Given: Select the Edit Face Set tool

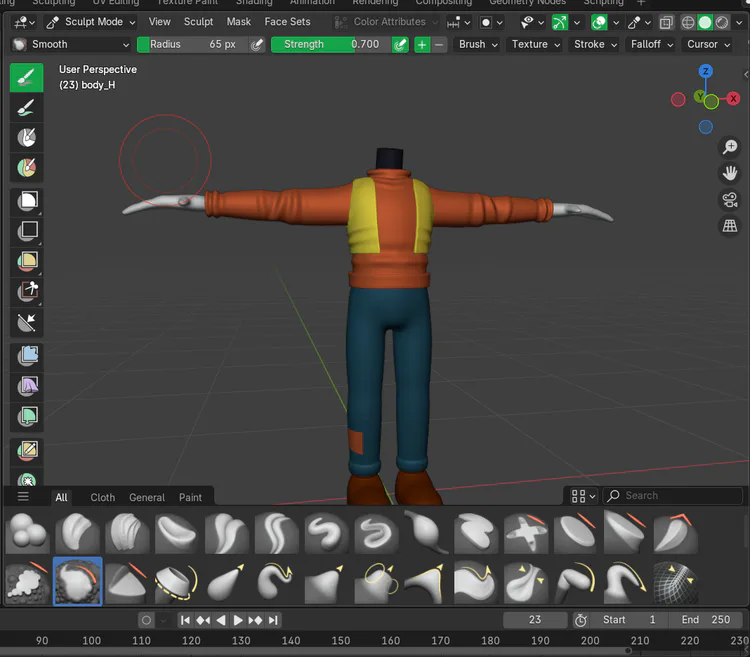Looking at the screenshot, I should (x=27, y=450).
